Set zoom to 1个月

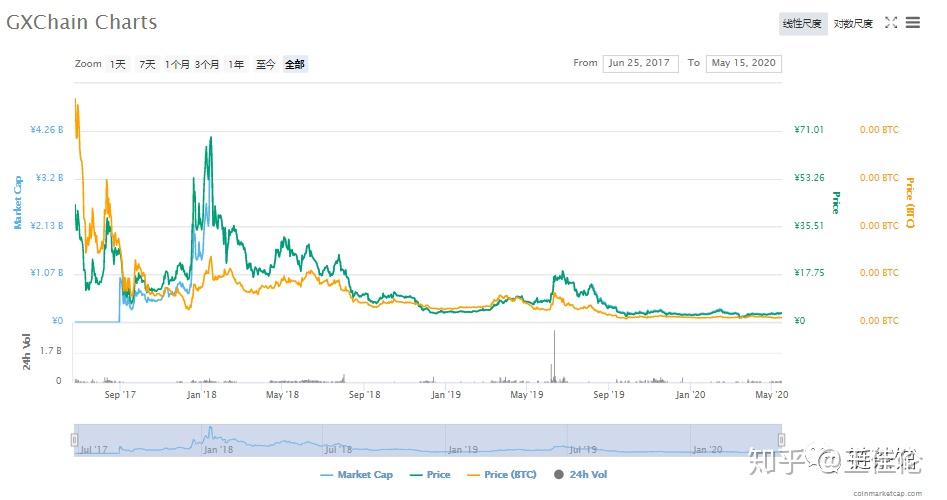[177, 64]
